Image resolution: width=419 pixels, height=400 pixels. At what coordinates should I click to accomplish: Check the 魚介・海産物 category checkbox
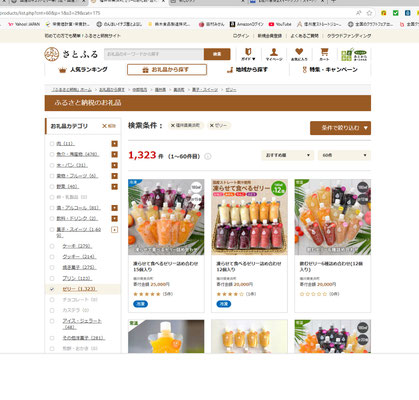point(52,154)
